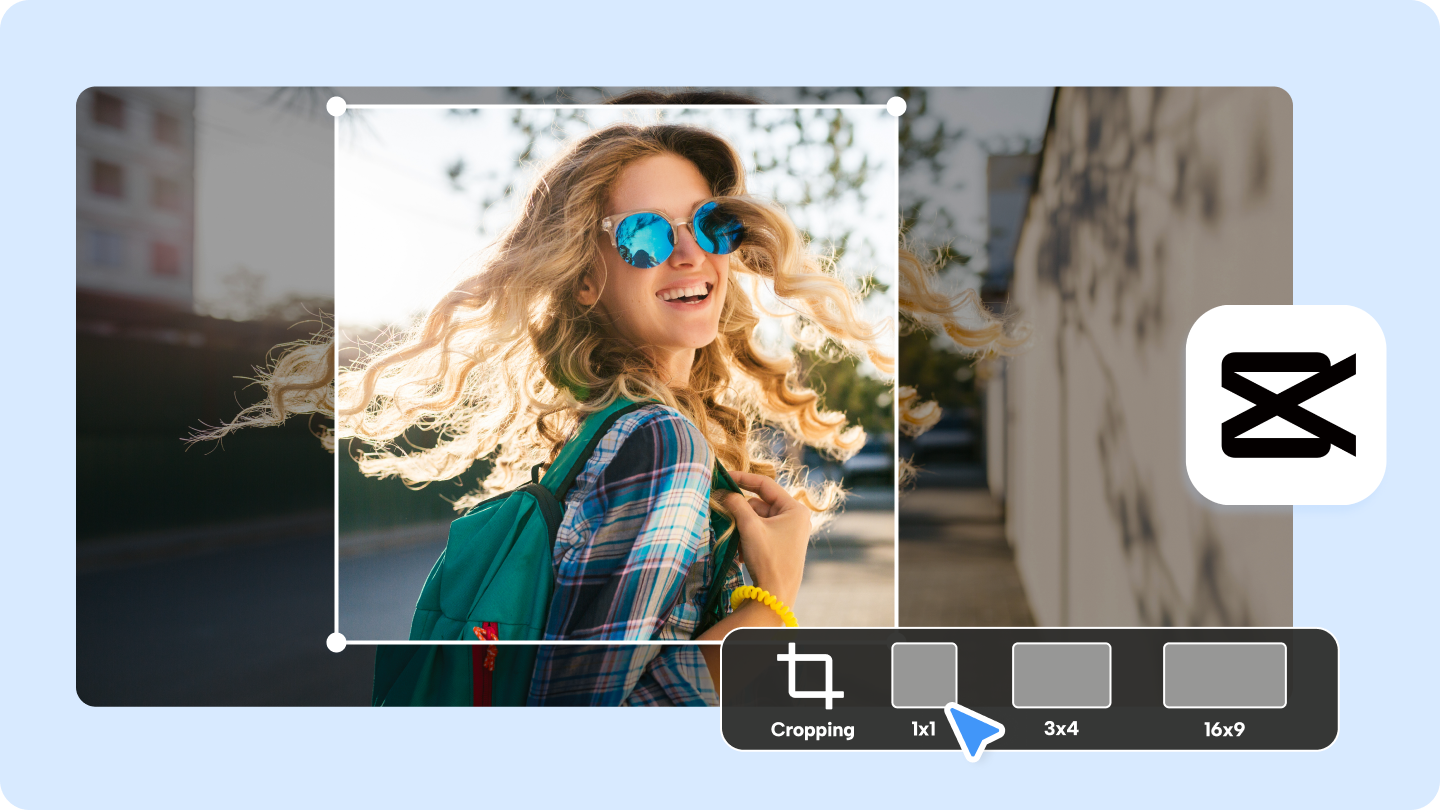
Task: Enable the 3x4 aspect ratio option
Action: pyautogui.click(x=1061, y=690)
